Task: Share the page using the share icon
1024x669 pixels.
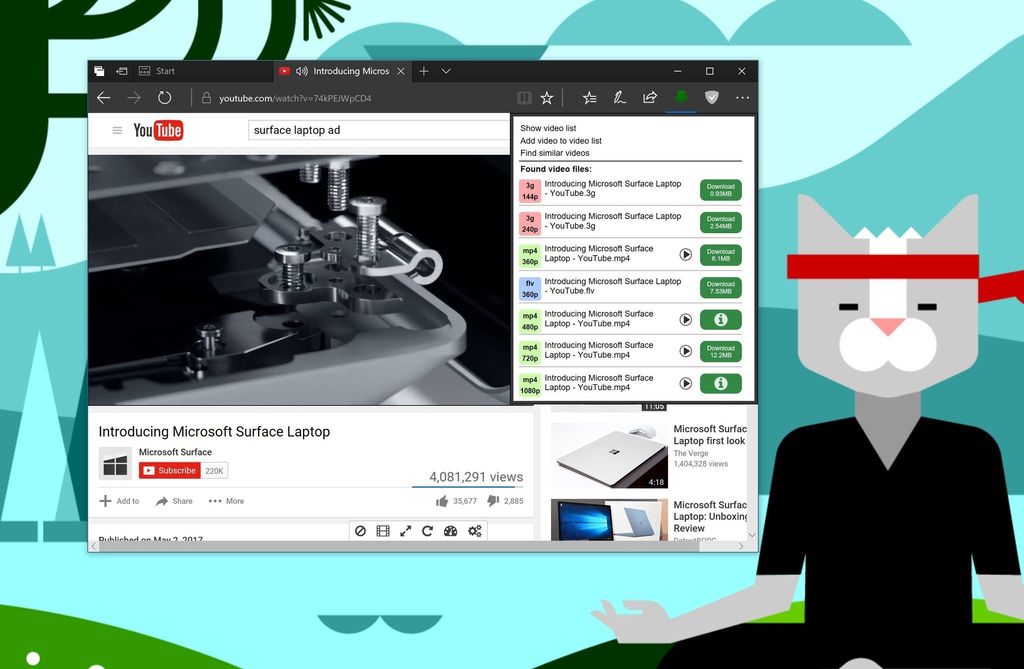Action: point(650,97)
